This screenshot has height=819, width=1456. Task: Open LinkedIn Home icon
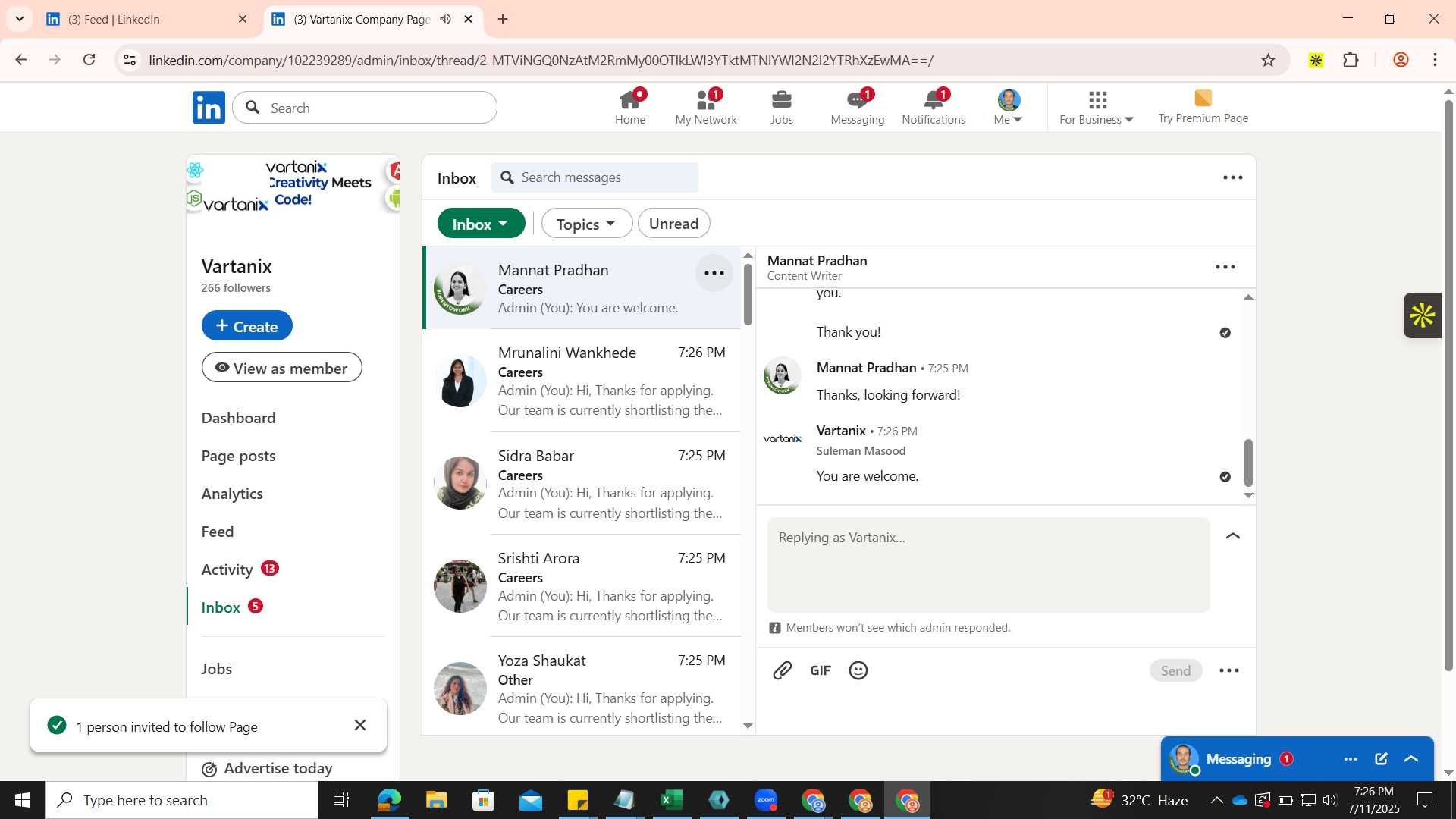[629, 107]
